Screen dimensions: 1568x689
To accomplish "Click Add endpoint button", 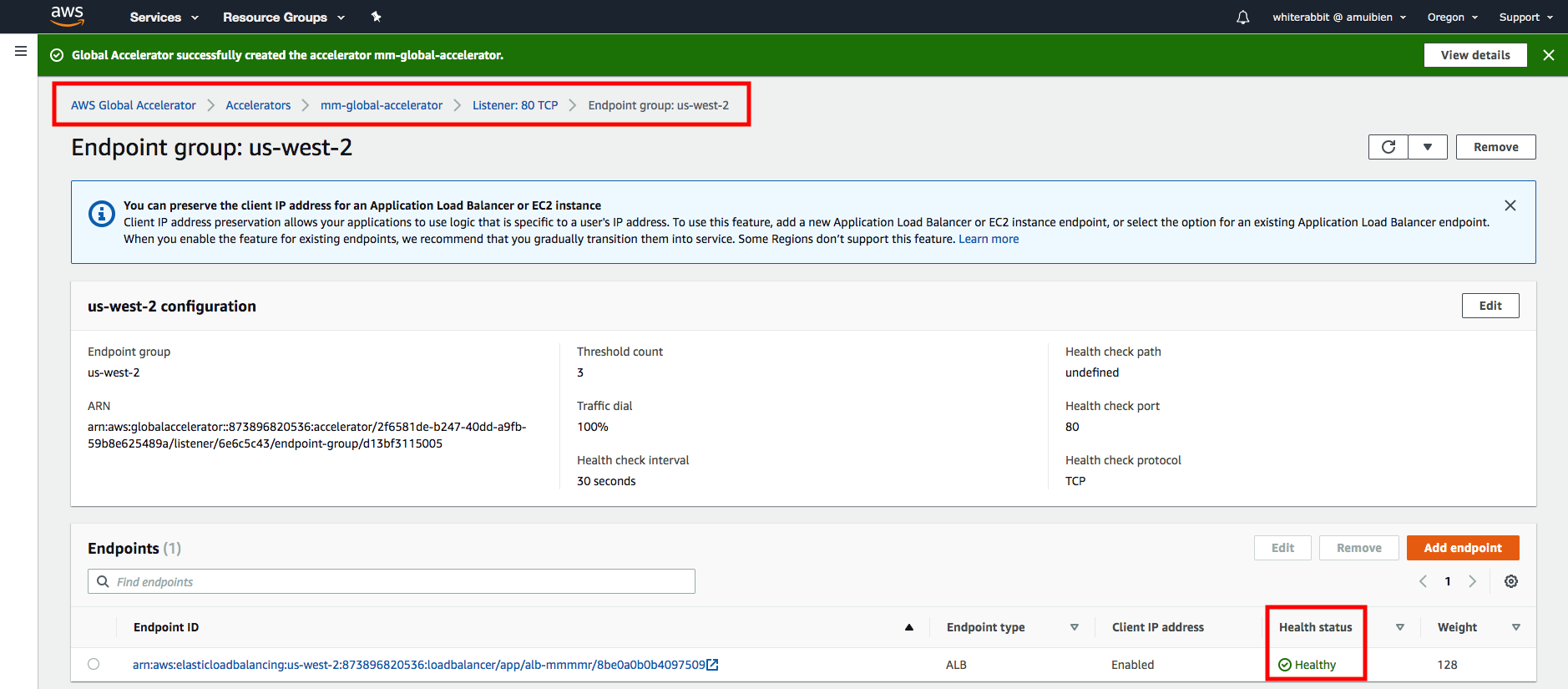I will (1463, 548).
